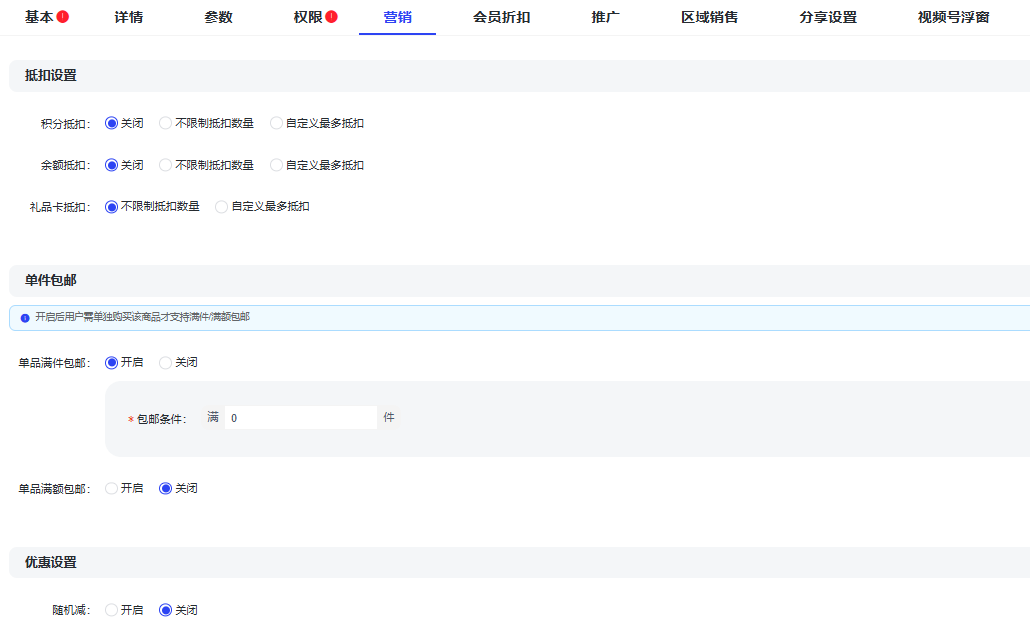Select 自定义最多抵扣 for 礼品卡抵扣
Screen dimensions: 1030x640
[x=222, y=207]
